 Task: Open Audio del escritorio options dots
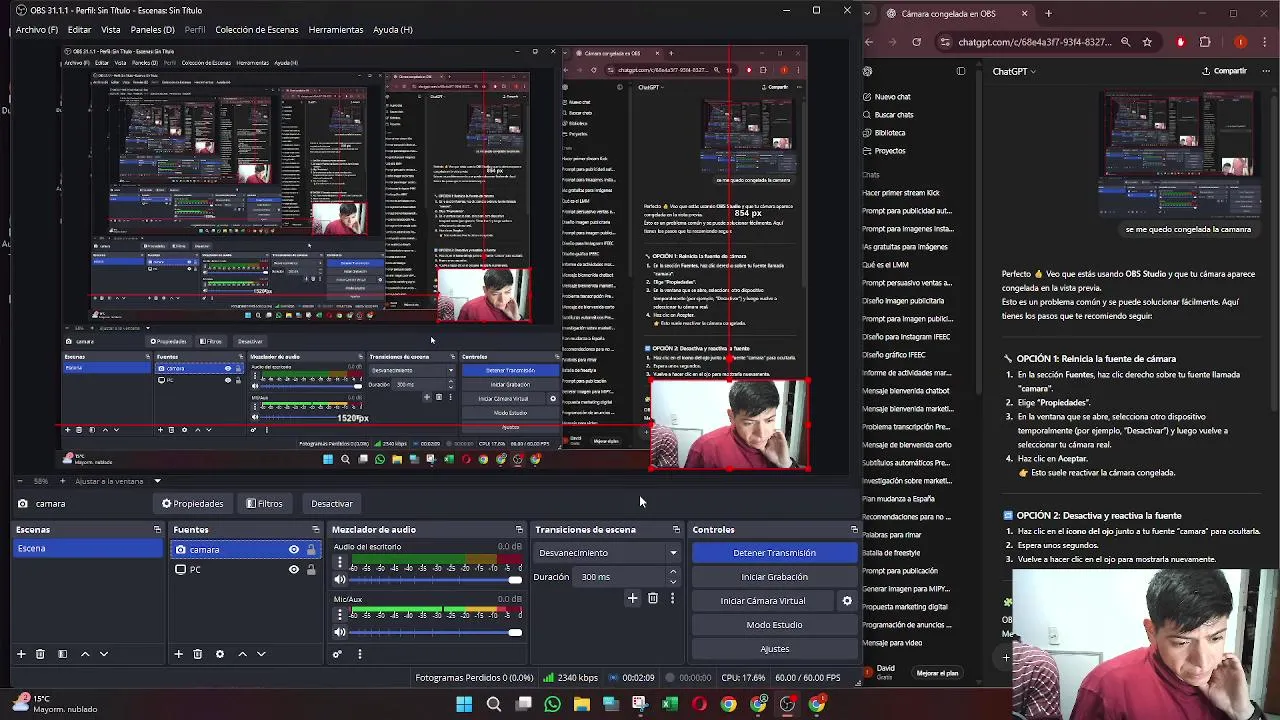pos(339,562)
